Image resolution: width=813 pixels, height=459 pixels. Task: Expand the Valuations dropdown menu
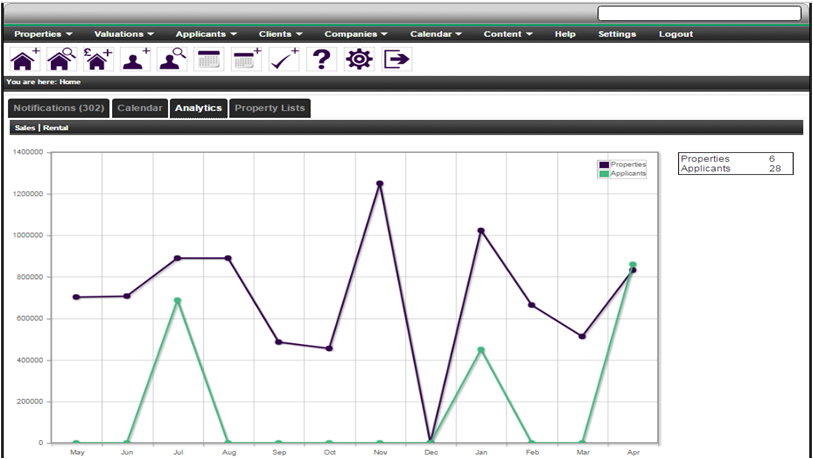pos(123,34)
